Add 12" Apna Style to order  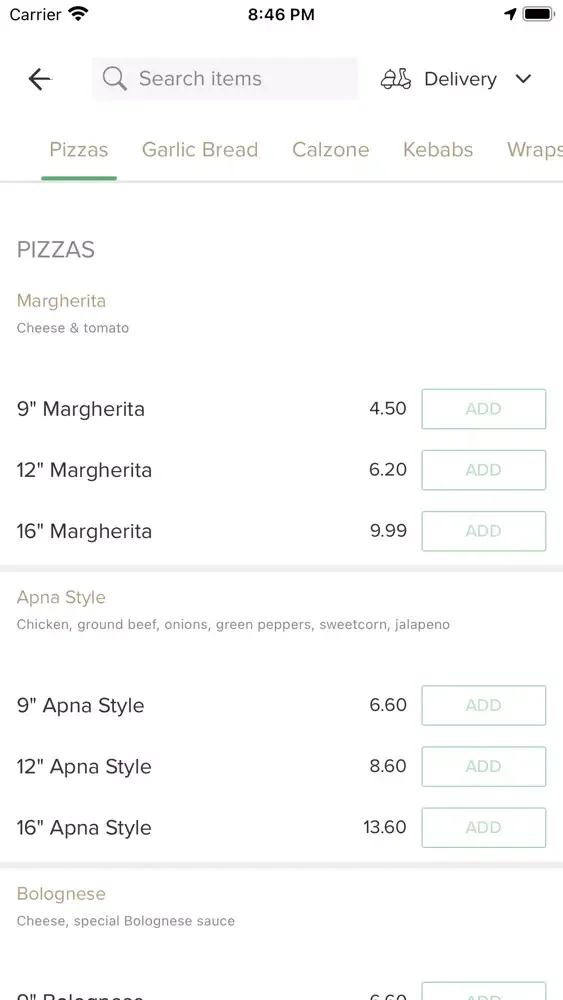tap(484, 767)
